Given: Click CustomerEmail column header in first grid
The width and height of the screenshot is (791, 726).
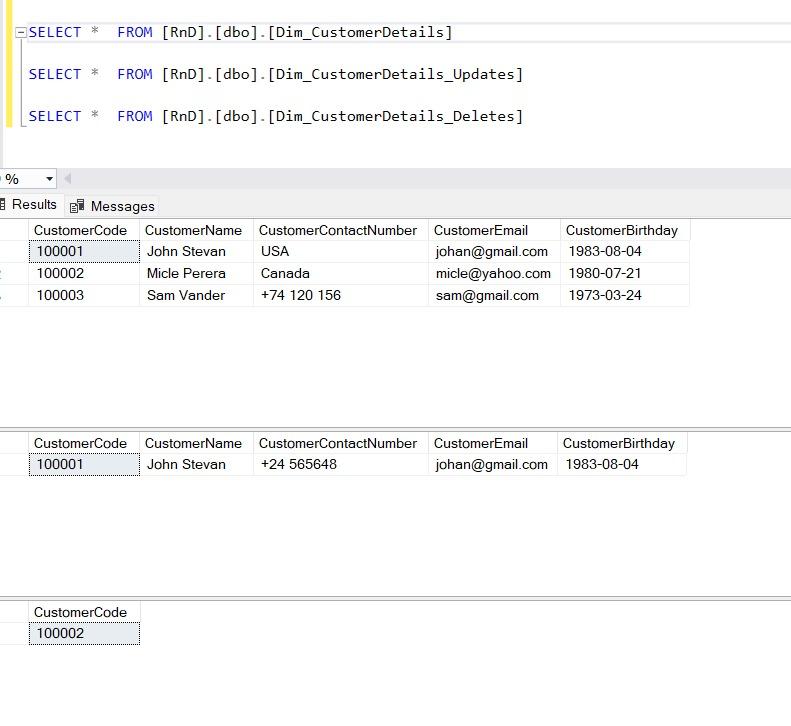Looking at the screenshot, I should 480,230.
